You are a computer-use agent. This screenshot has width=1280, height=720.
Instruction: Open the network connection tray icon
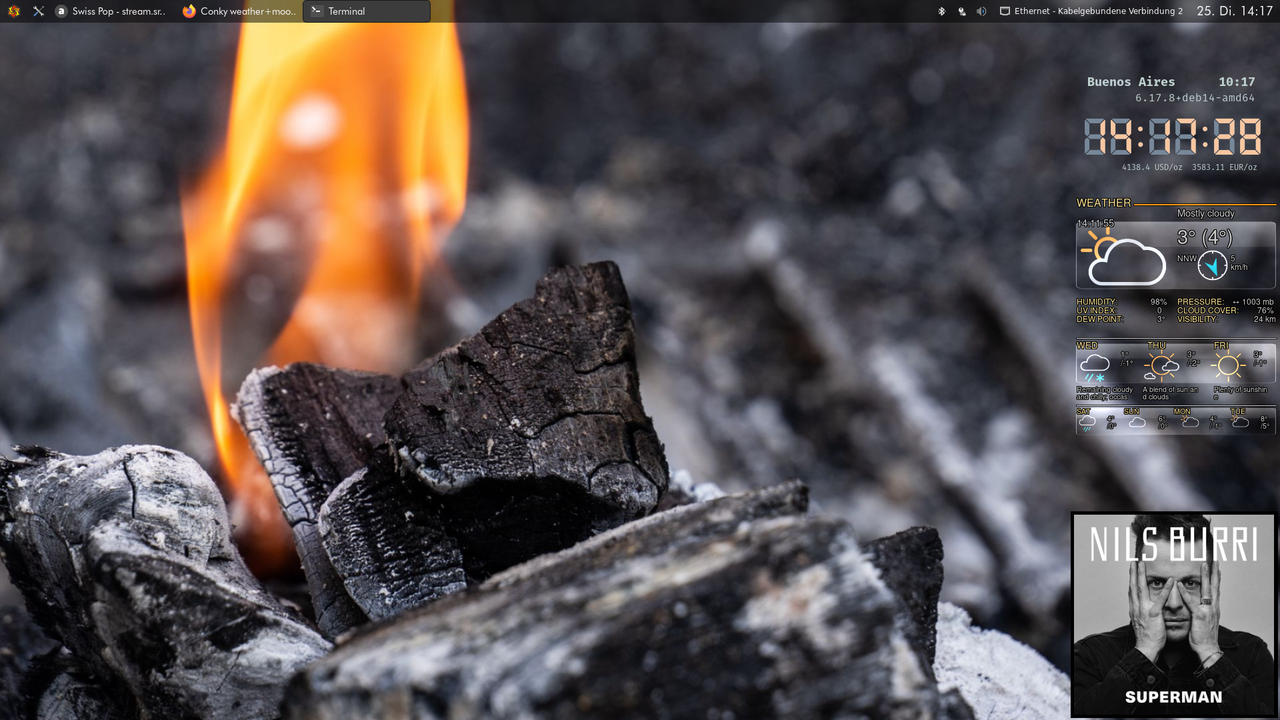click(961, 11)
